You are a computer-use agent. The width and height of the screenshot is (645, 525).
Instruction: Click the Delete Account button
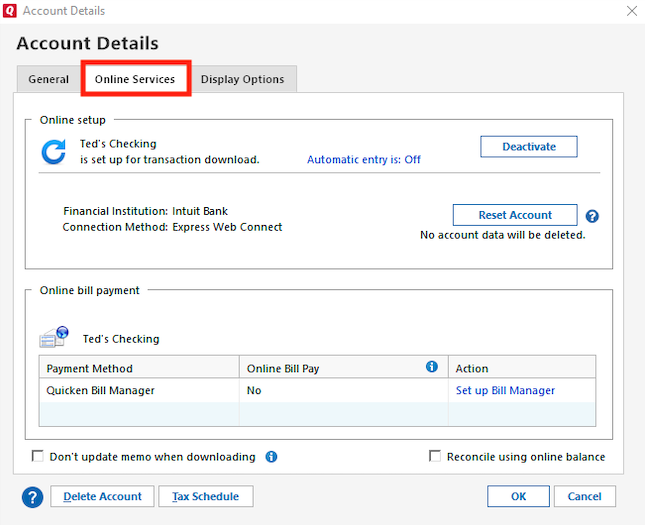[x=102, y=496]
